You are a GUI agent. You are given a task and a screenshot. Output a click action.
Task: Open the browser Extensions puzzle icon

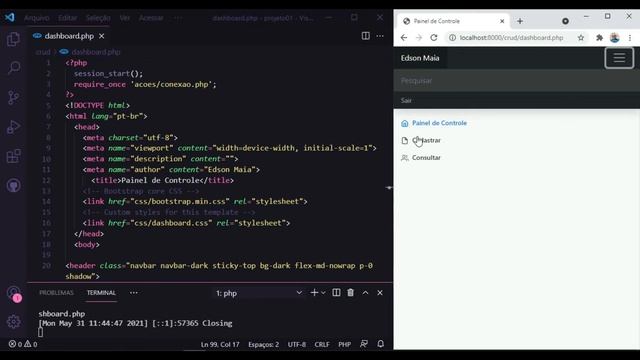tap(599, 38)
